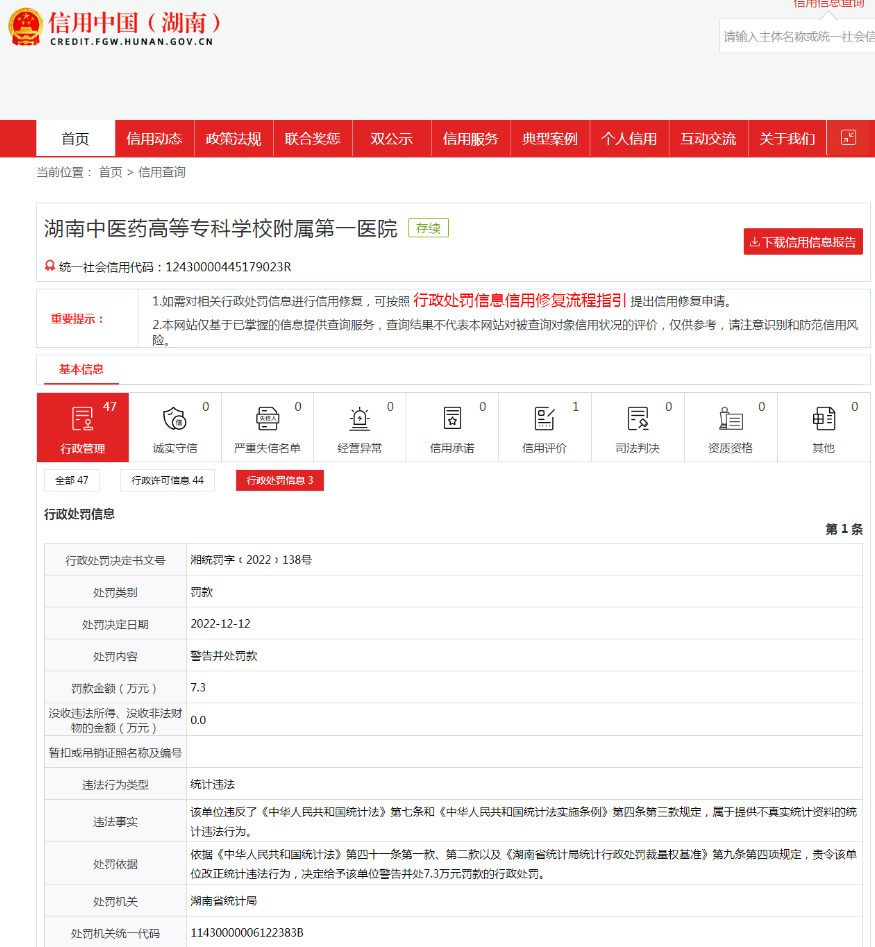The width and height of the screenshot is (875, 947).
Task: Select the 信用评价 icon
Action: (x=544, y=419)
